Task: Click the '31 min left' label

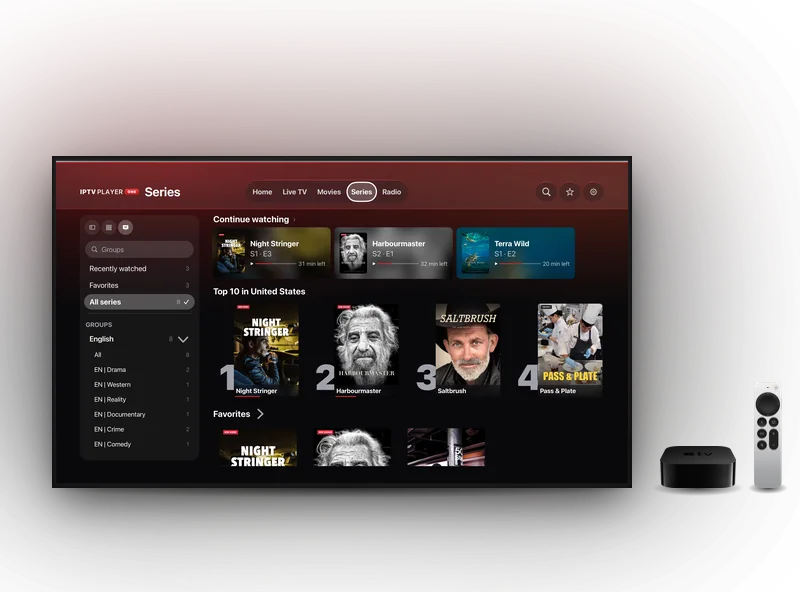Action: (x=312, y=264)
